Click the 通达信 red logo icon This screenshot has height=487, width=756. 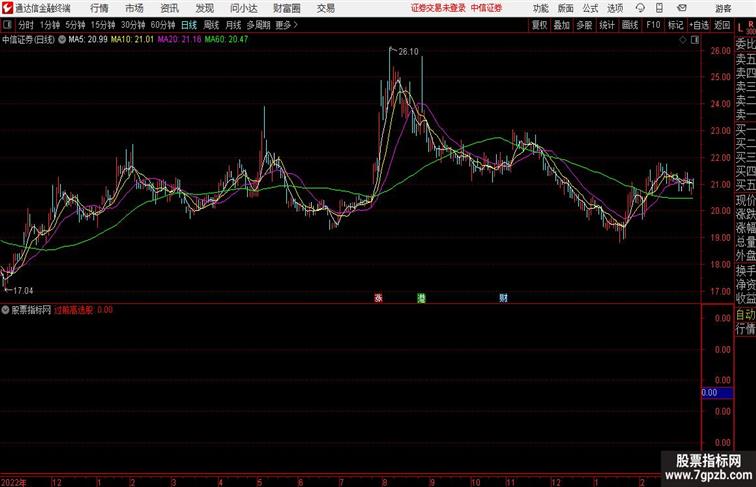(x=7, y=8)
